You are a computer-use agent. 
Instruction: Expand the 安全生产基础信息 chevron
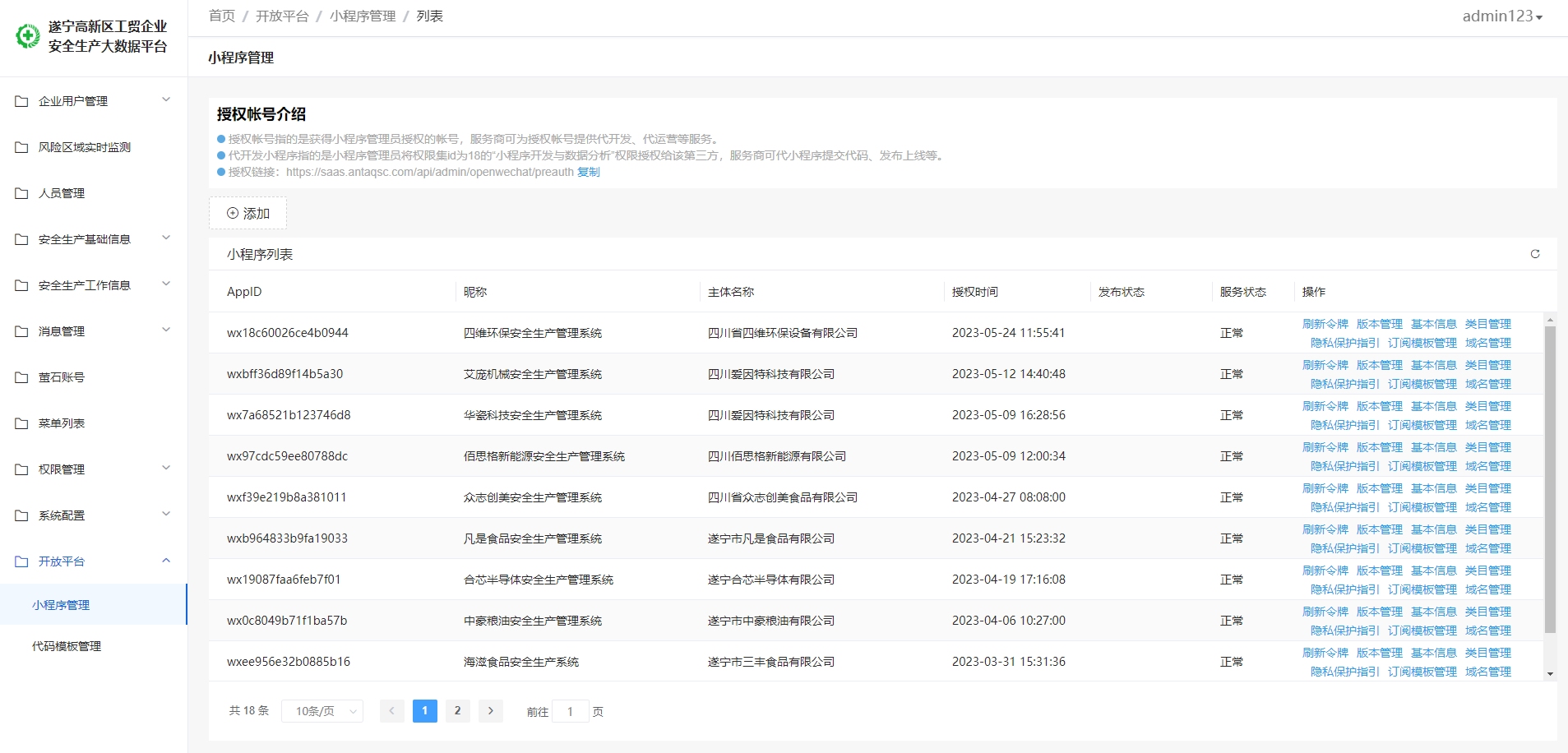(166, 238)
